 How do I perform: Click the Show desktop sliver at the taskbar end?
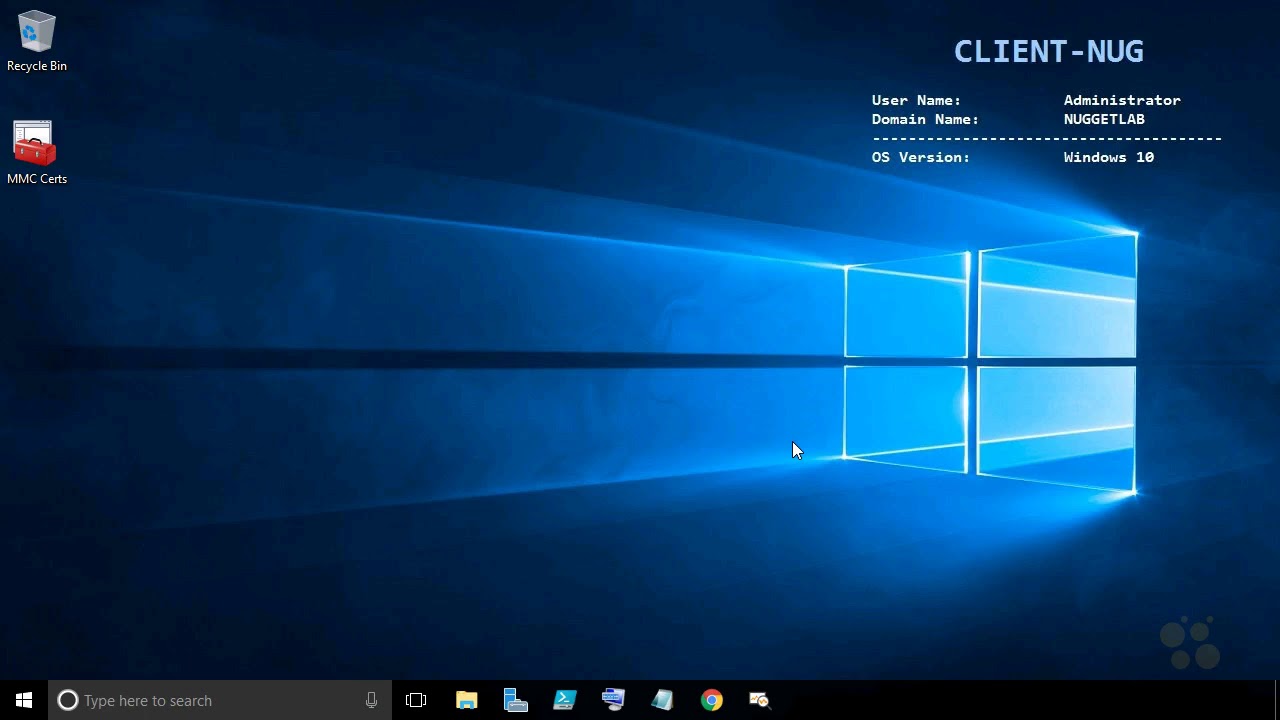[1277, 700]
